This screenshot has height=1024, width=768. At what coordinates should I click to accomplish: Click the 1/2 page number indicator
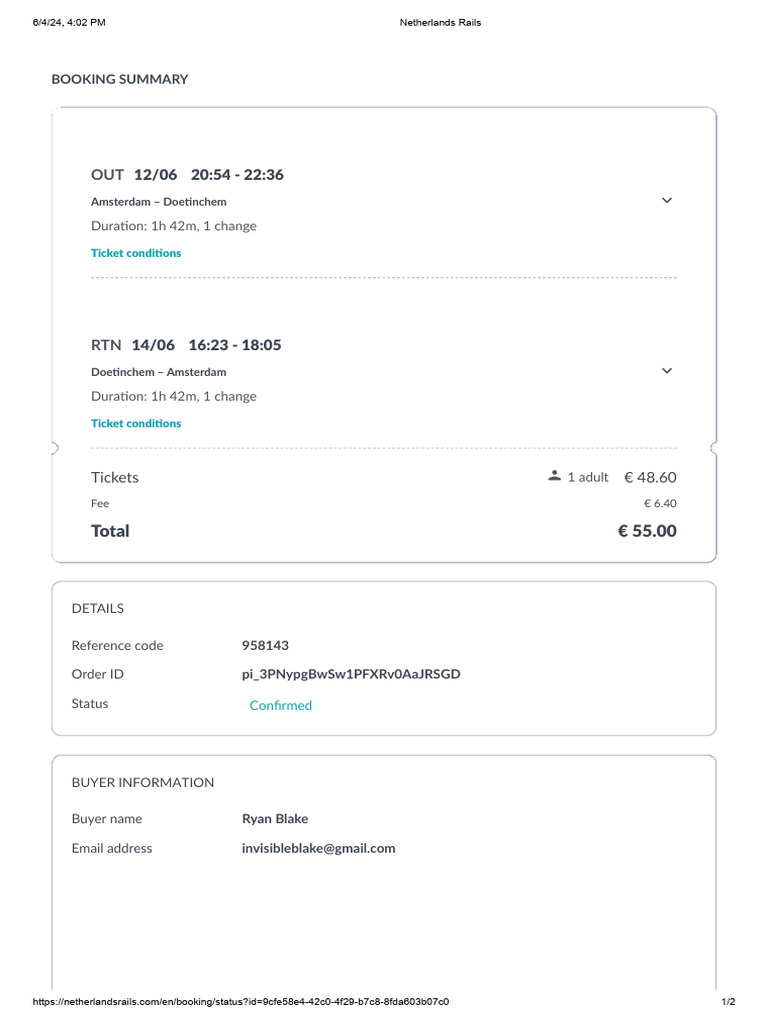(728, 1002)
